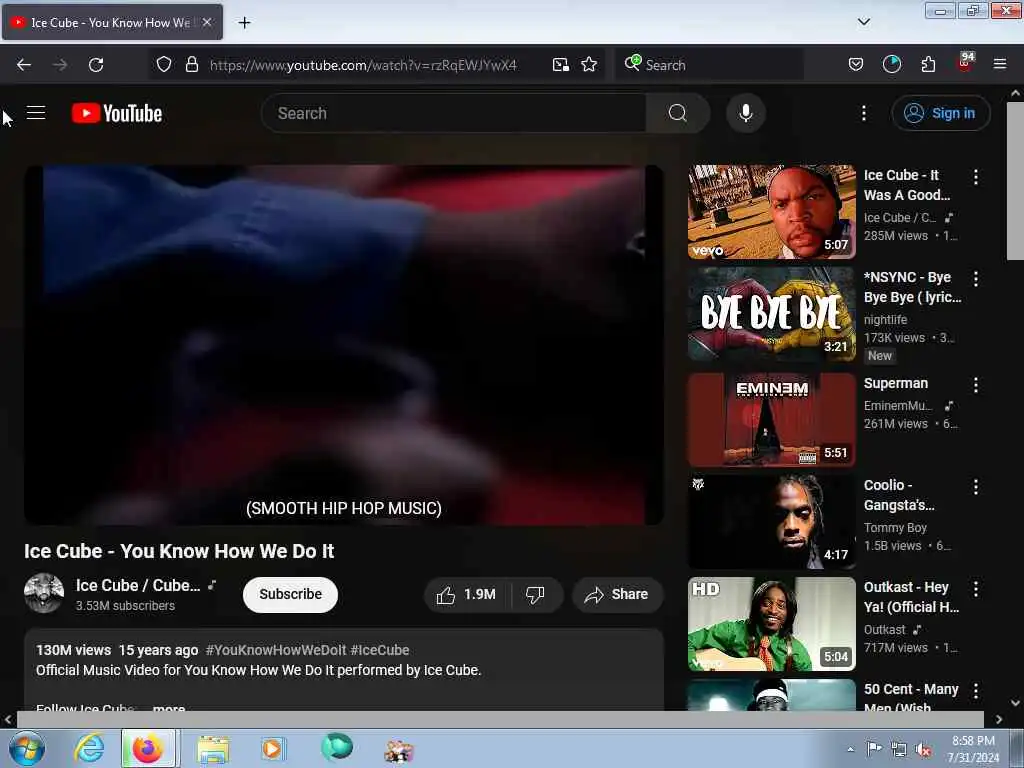Viewport: 1024px width, 768px height.
Task: Select the Ice Cube You Know How We tab
Action: [x=112, y=23]
